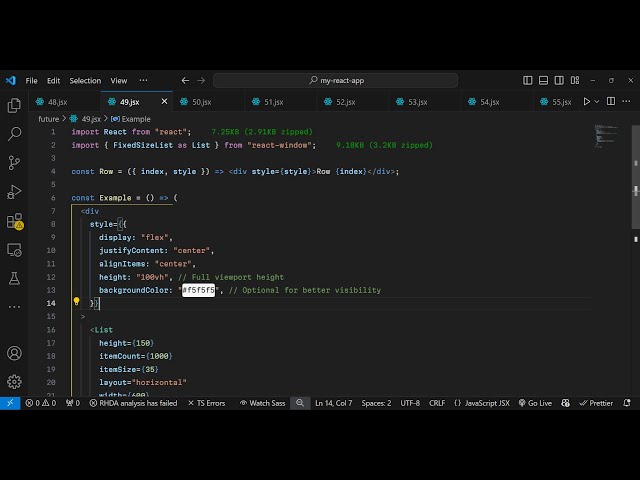
Task: Open the Extensions view with warning badge
Action: coord(14,221)
